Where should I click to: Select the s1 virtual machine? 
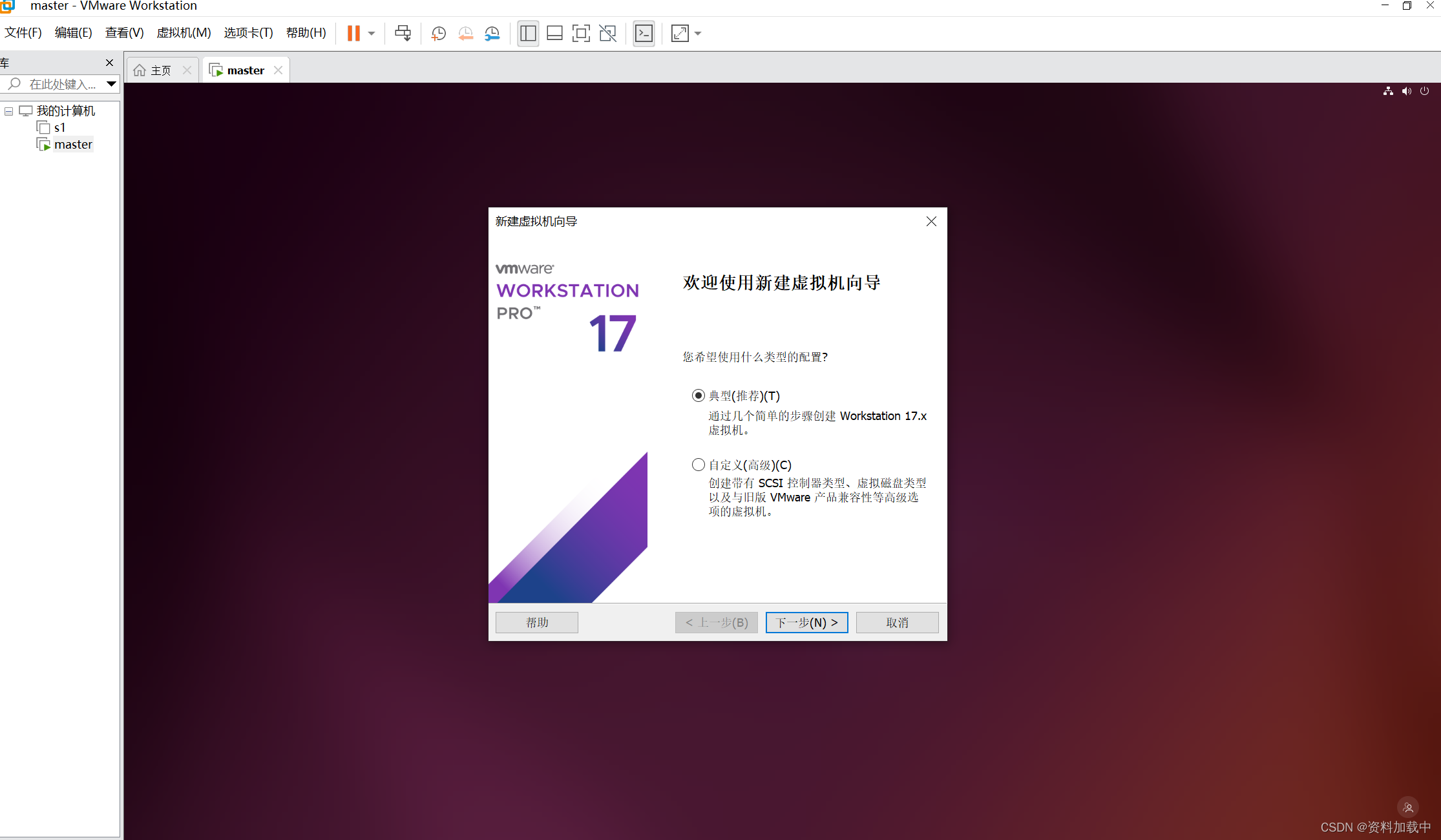point(59,127)
